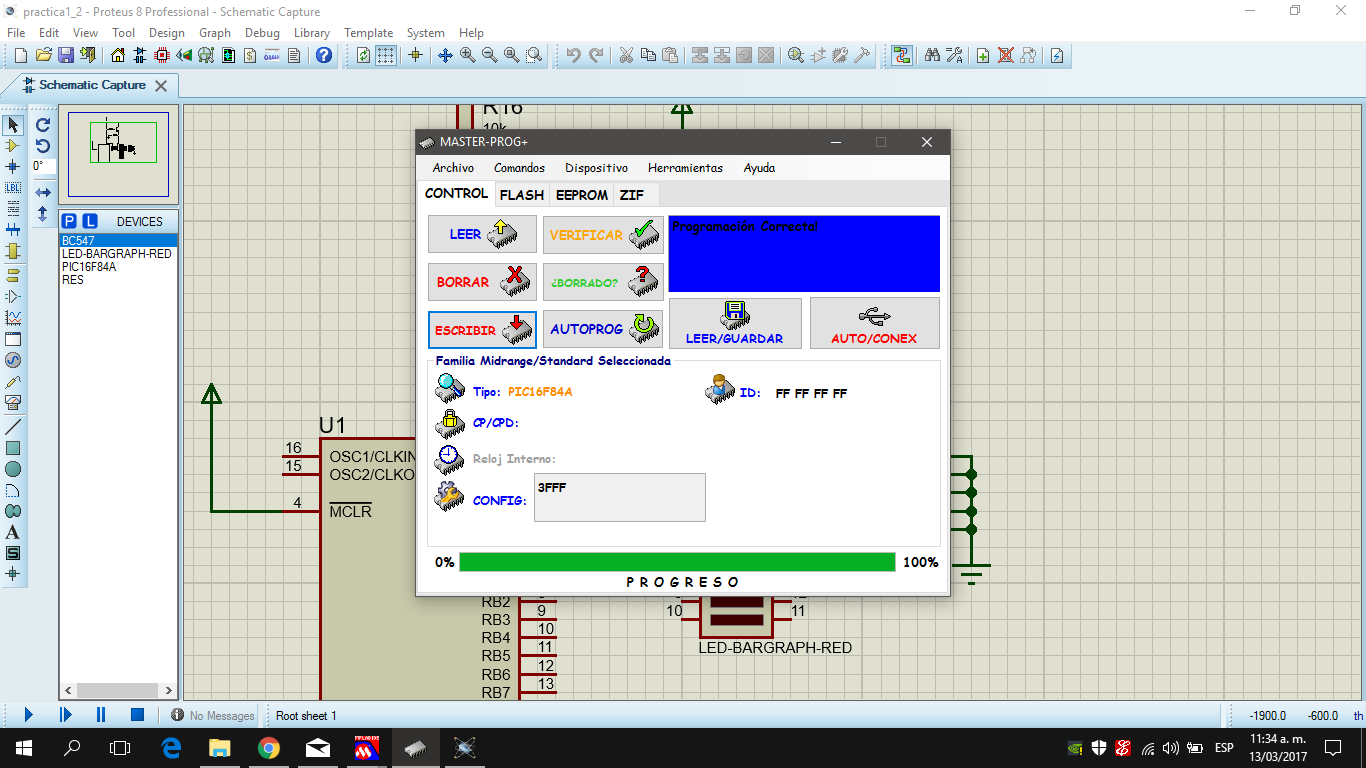Select the arrow Selection Mode tool
1366x768 pixels.
click(x=13, y=125)
